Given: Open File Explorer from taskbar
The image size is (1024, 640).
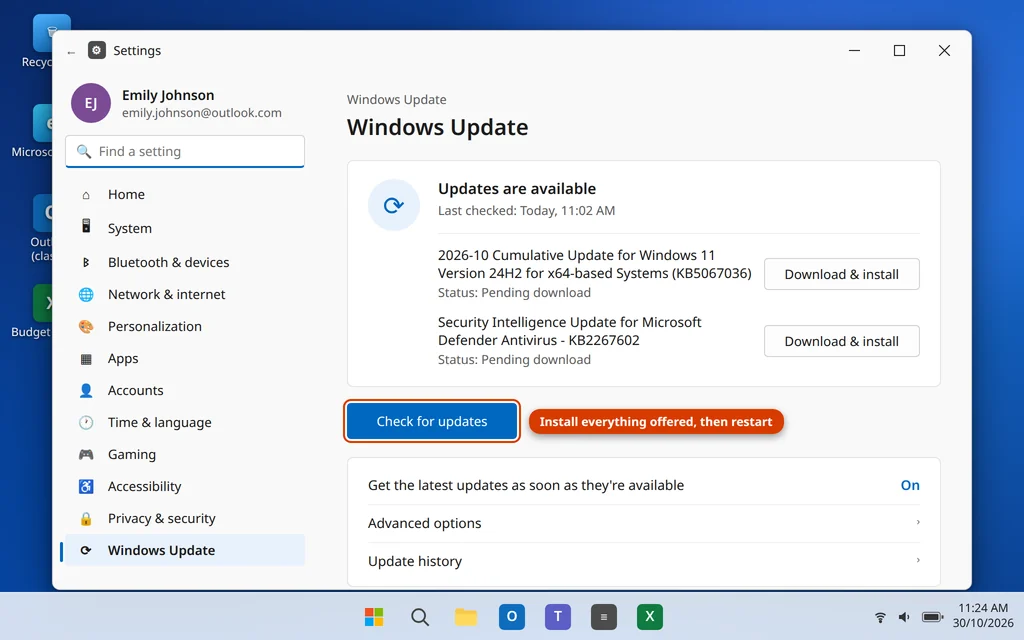Looking at the screenshot, I should (x=466, y=616).
